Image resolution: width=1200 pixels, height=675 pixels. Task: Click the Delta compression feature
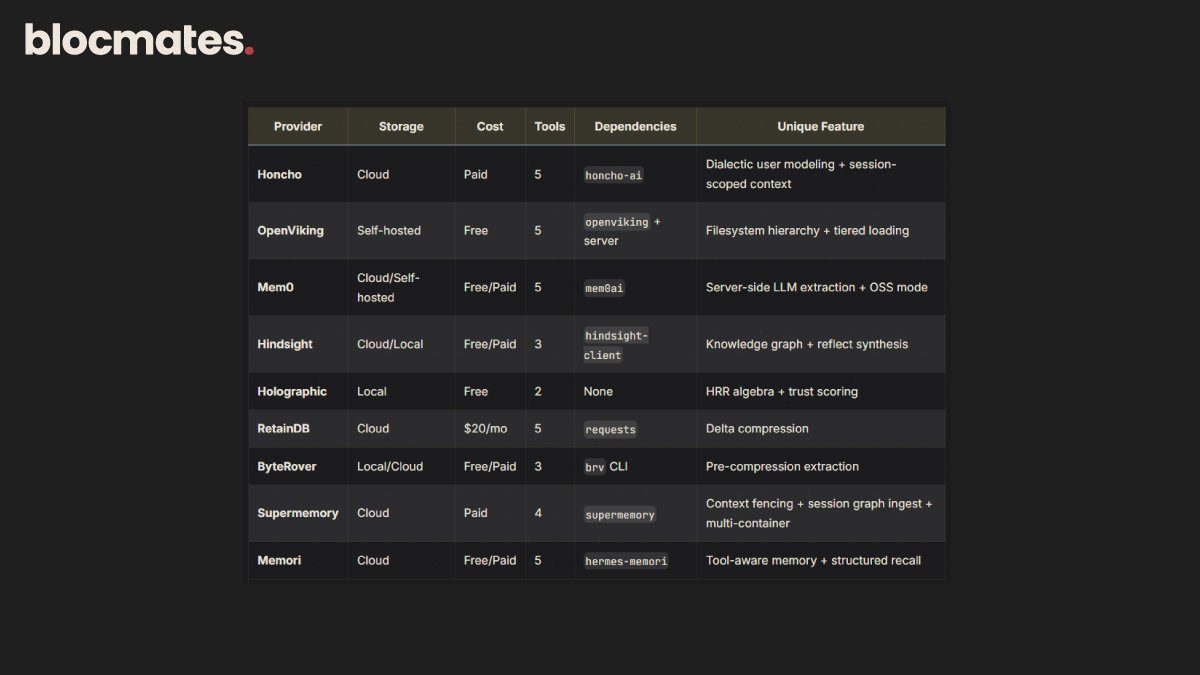pyautogui.click(x=757, y=429)
